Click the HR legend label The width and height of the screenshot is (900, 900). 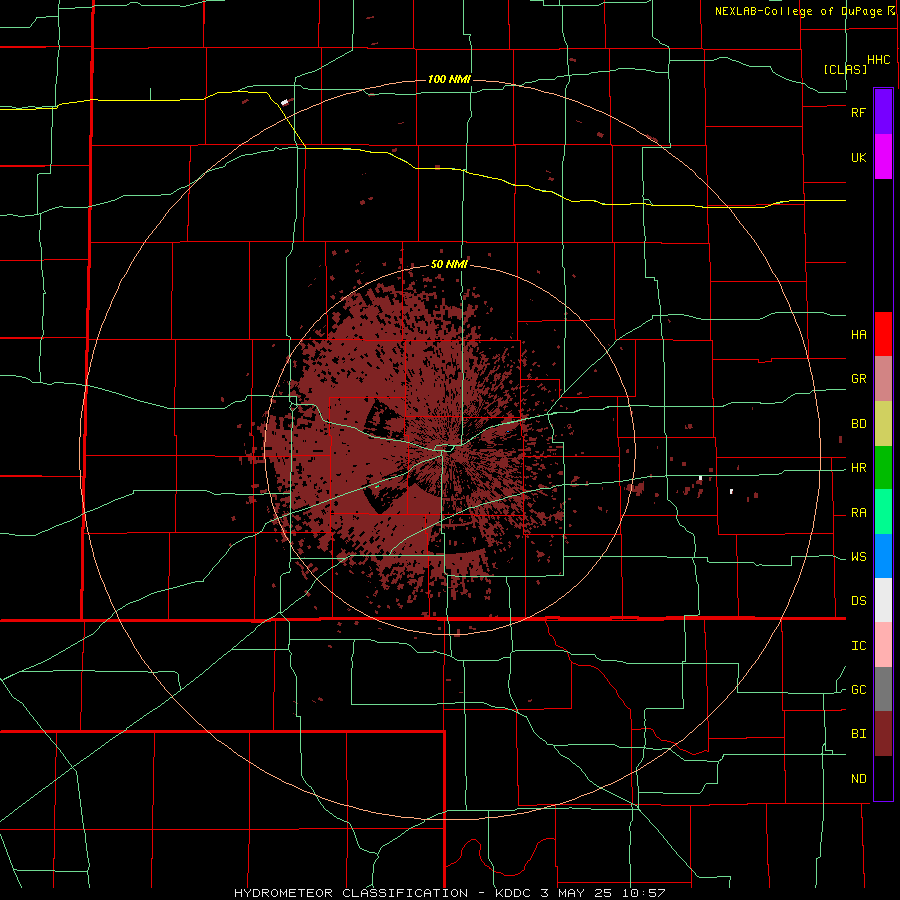coord(858,468)
